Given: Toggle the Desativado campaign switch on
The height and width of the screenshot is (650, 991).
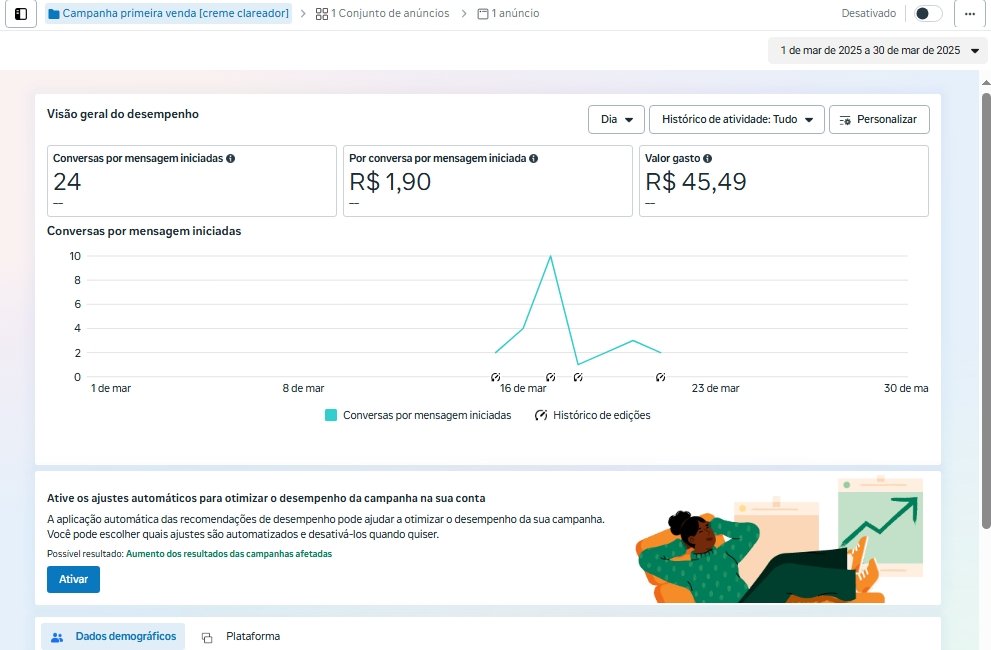Looking at the screenshot, I should click(927, 14).
